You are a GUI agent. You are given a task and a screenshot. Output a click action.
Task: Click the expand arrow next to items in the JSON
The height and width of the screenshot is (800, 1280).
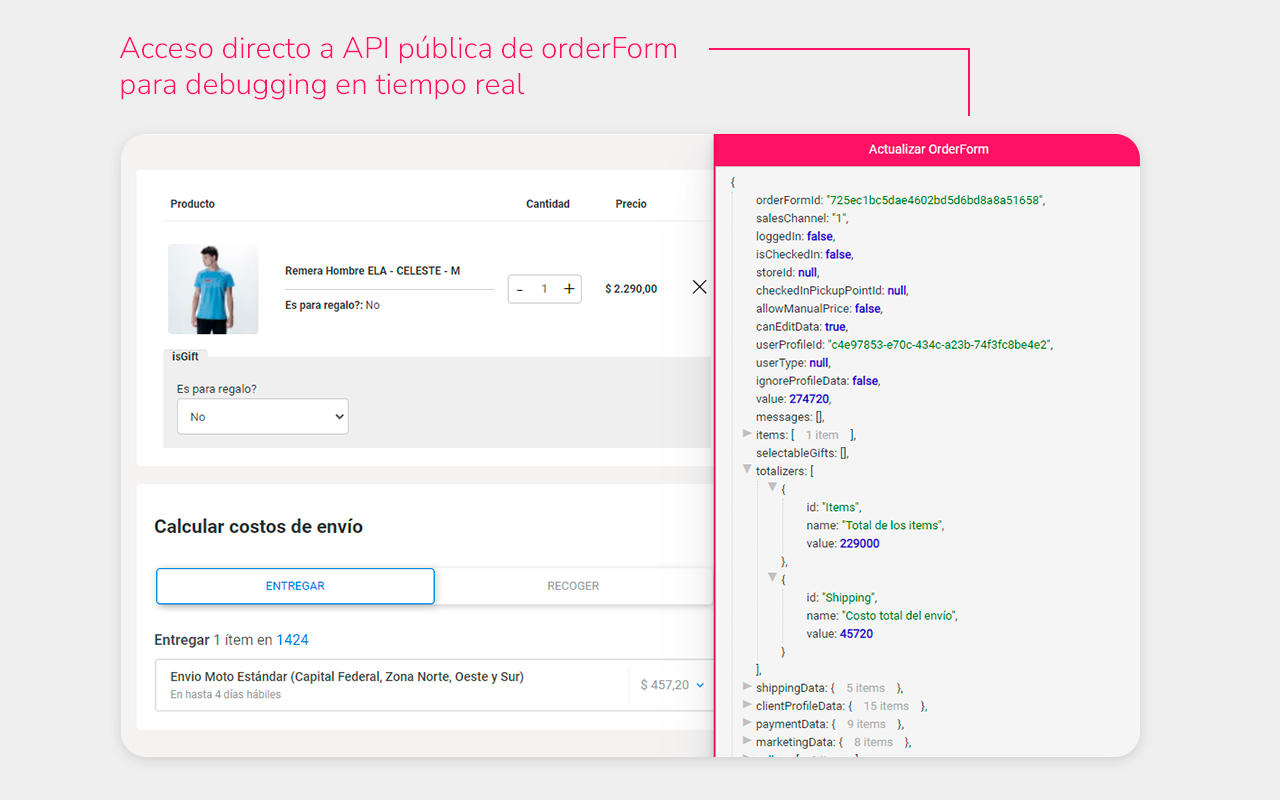pyautogui.click(x=747, y=434)
